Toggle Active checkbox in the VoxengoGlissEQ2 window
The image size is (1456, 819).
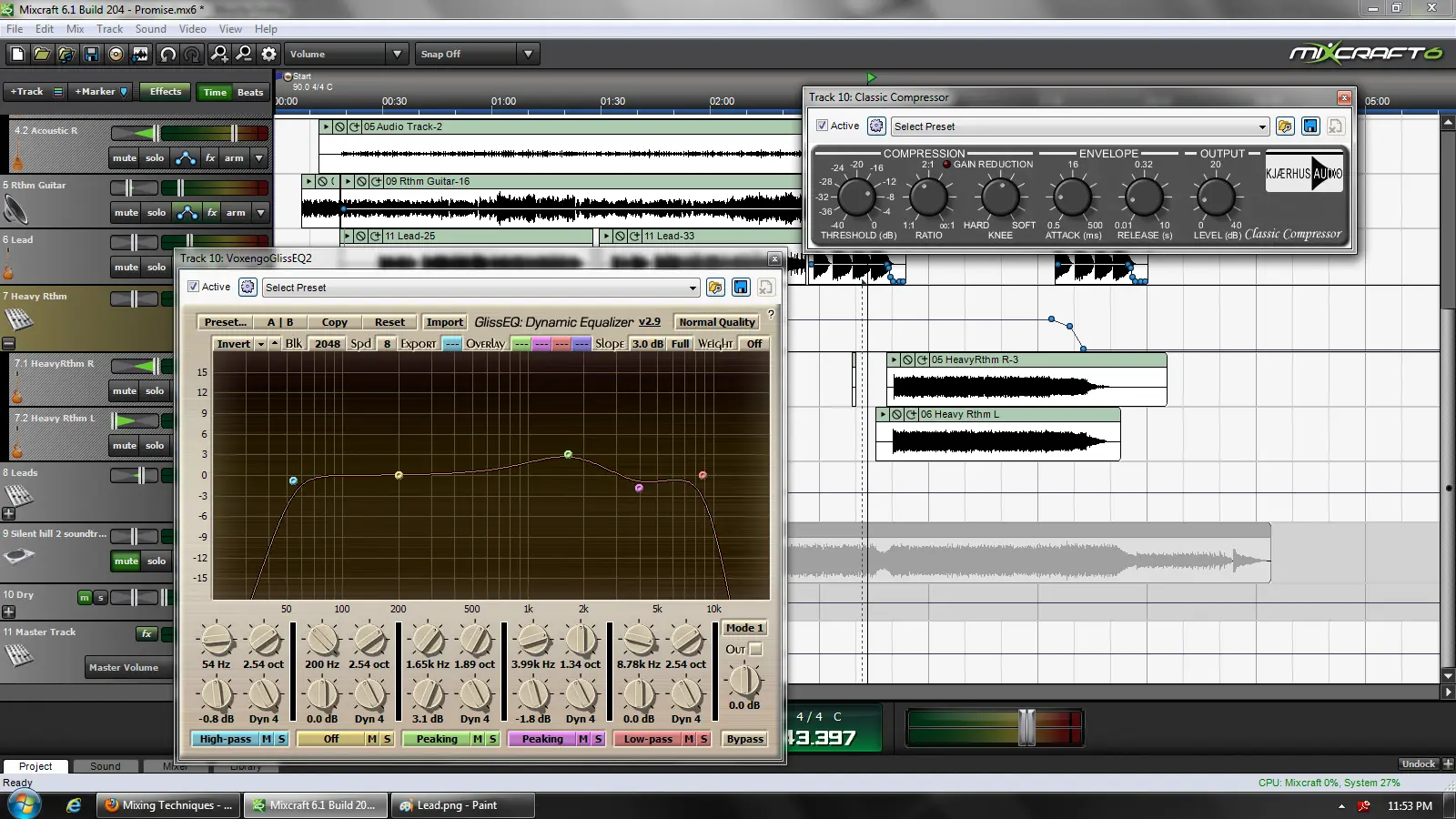(193, 287)
